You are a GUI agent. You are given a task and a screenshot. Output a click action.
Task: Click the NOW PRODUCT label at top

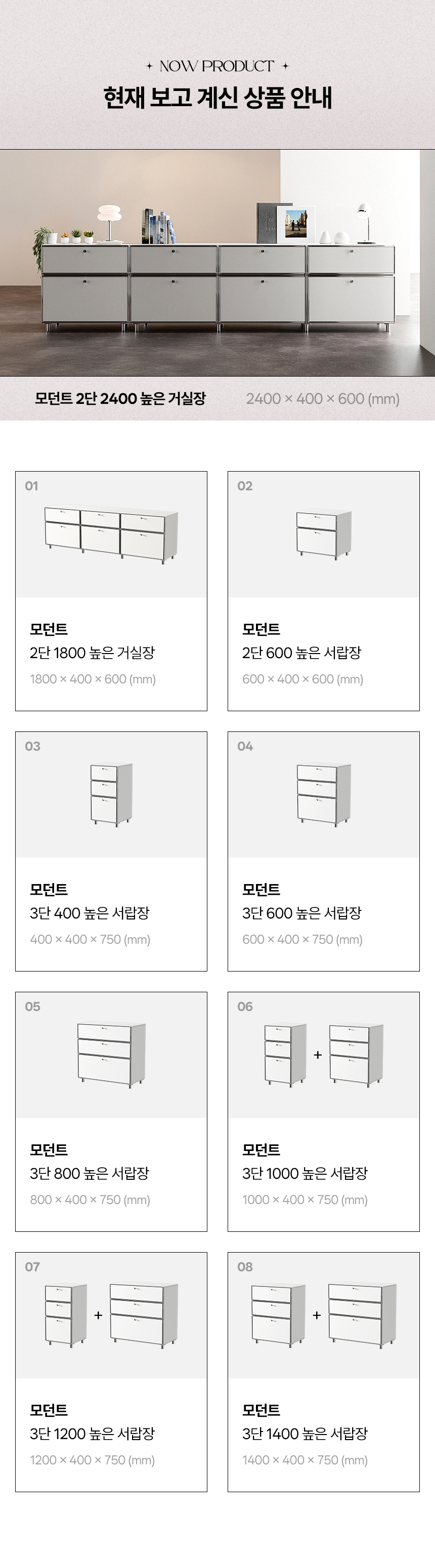[217, 66]
